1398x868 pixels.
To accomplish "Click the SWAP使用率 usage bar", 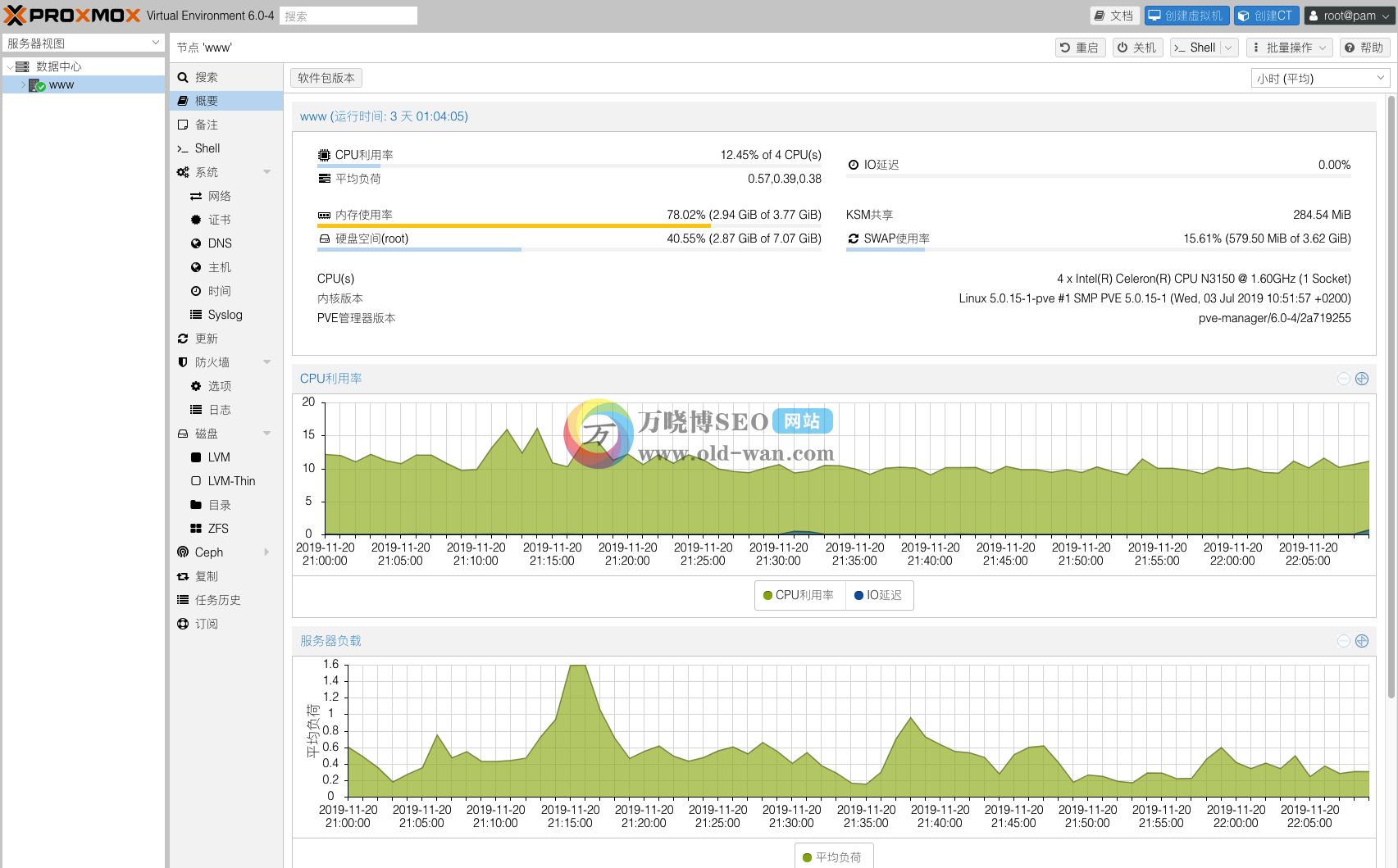I will click(1098, 249).
